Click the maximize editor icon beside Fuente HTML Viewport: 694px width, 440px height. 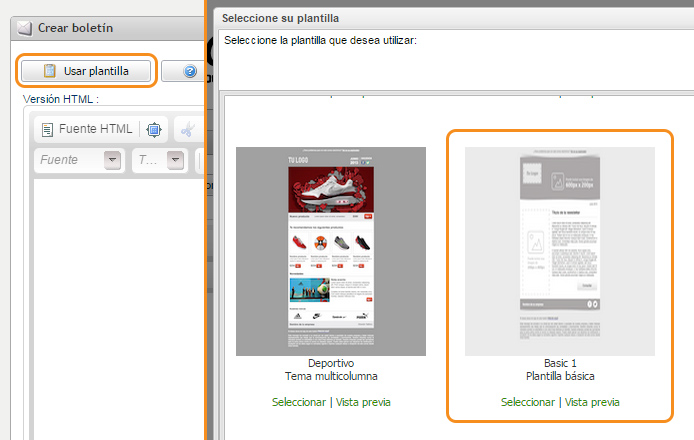click(154, 130)
